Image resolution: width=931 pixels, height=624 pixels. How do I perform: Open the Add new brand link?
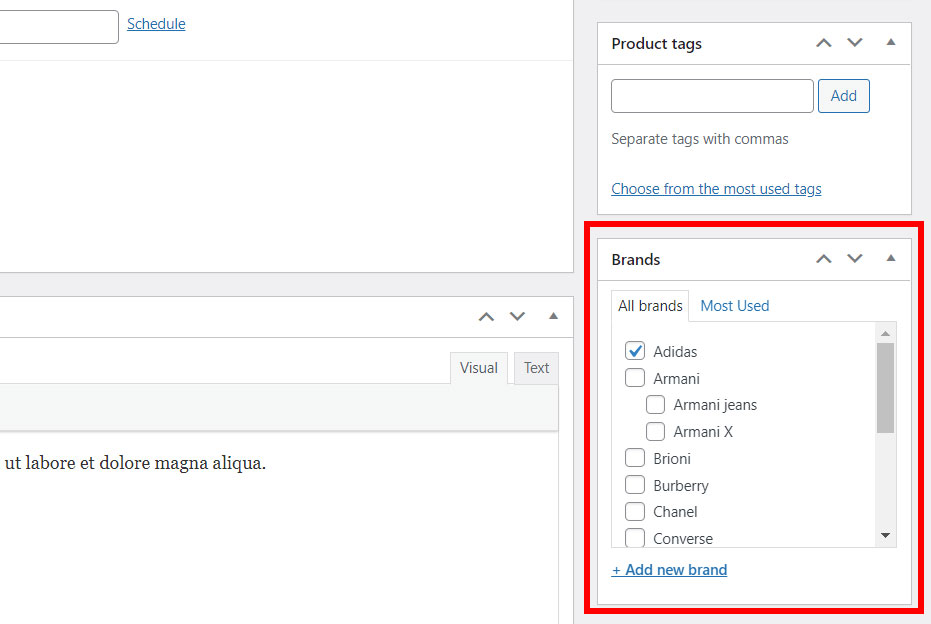pos(669,570)
